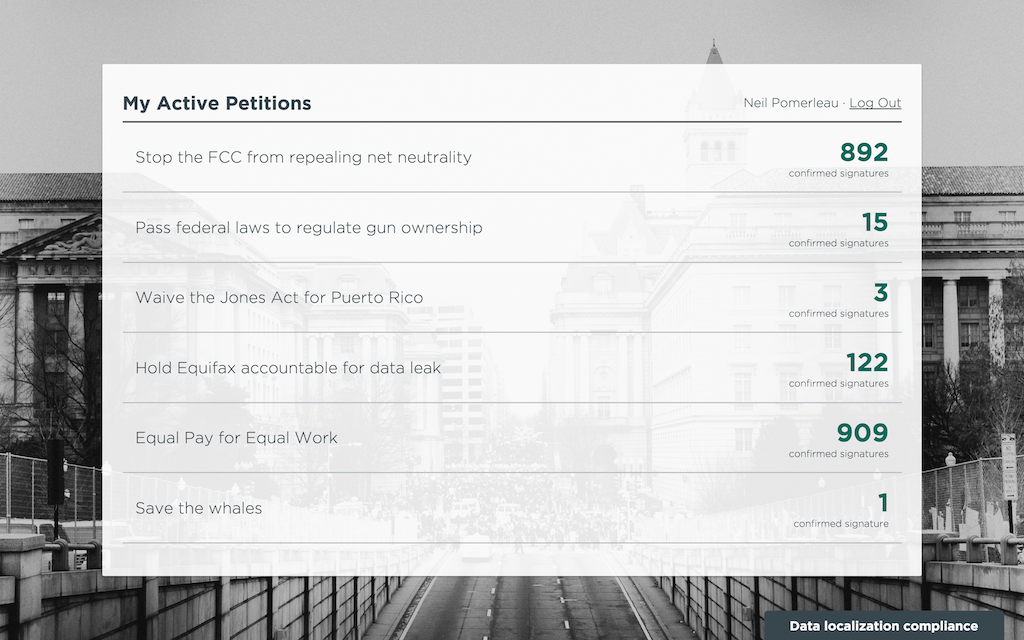This screenshot has height=640, width=1024.
Task: Click the Log Out link
Action: click(x=875, y=103)
